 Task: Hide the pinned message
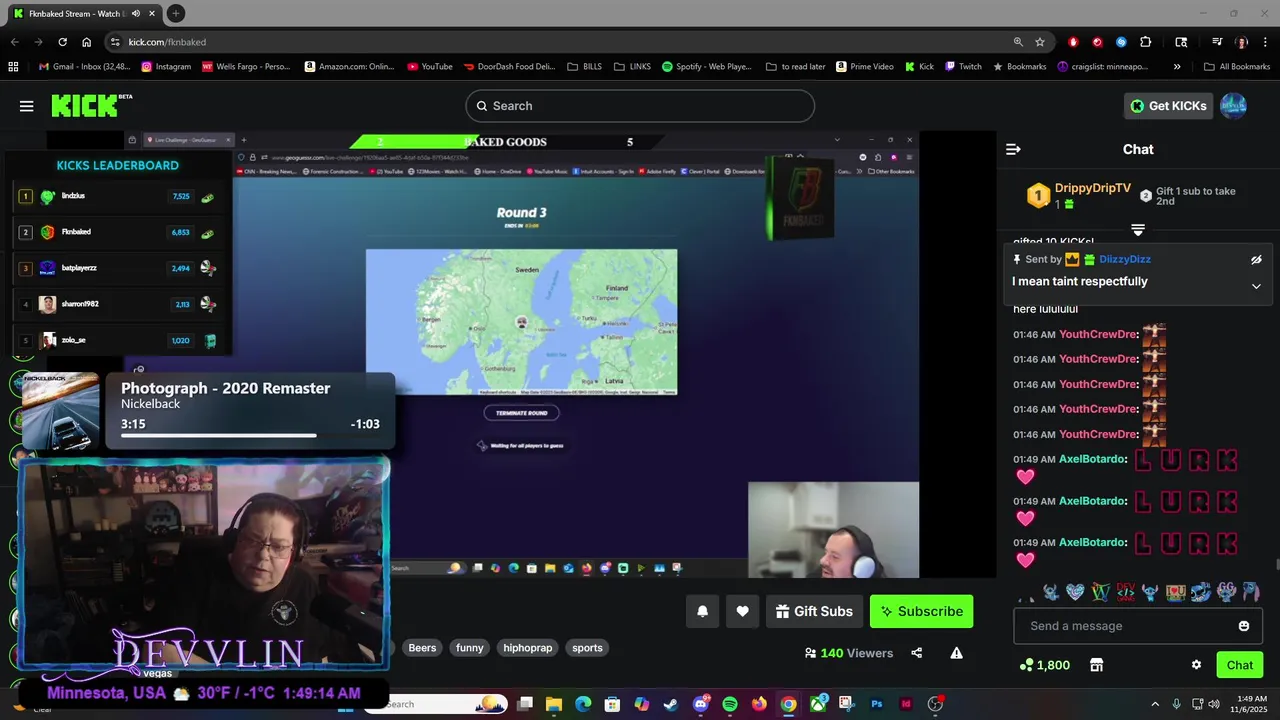click(x=1256, y=259)
